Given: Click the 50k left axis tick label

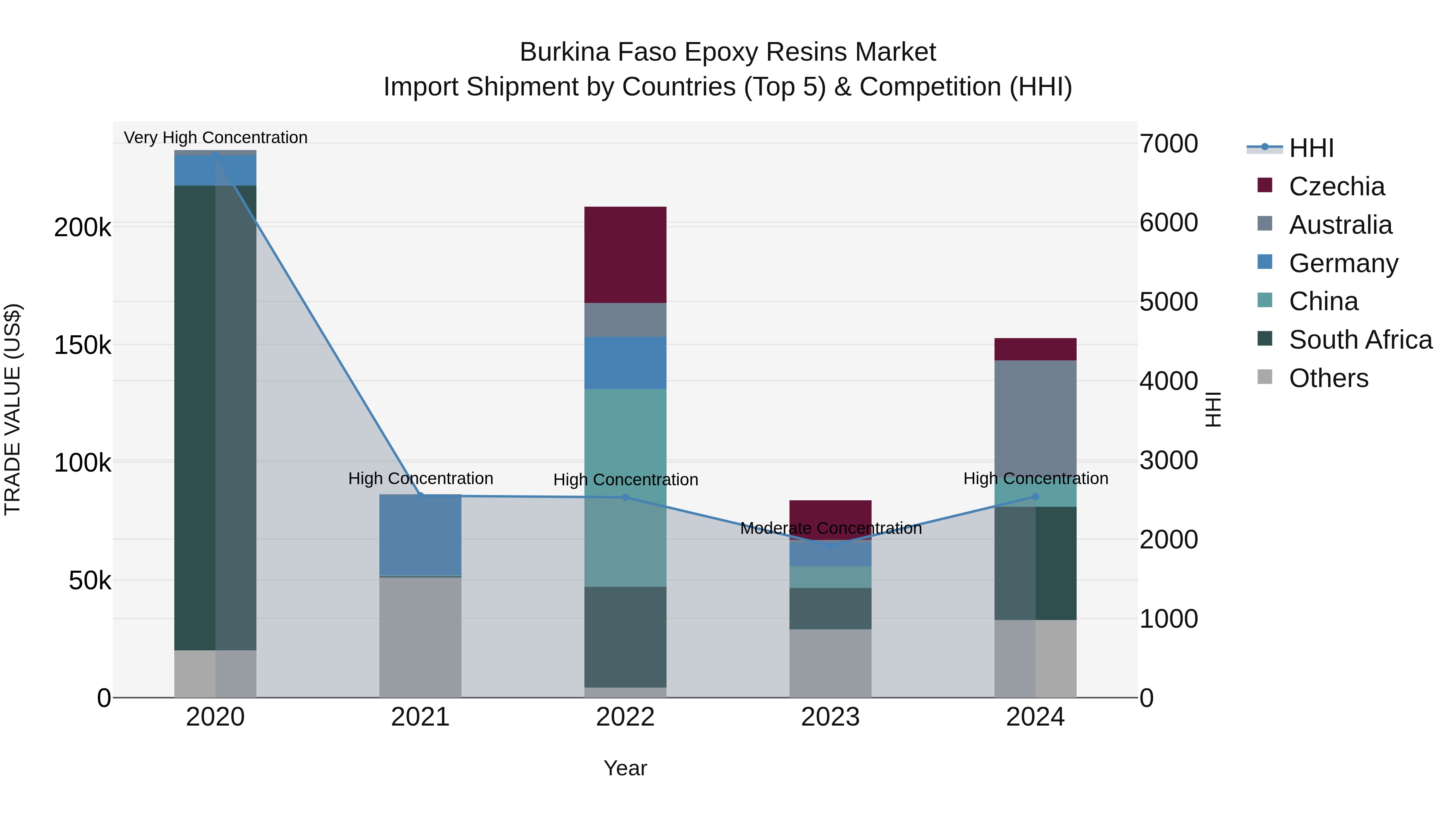Looking at the screenshot, I should coord(90,580).
